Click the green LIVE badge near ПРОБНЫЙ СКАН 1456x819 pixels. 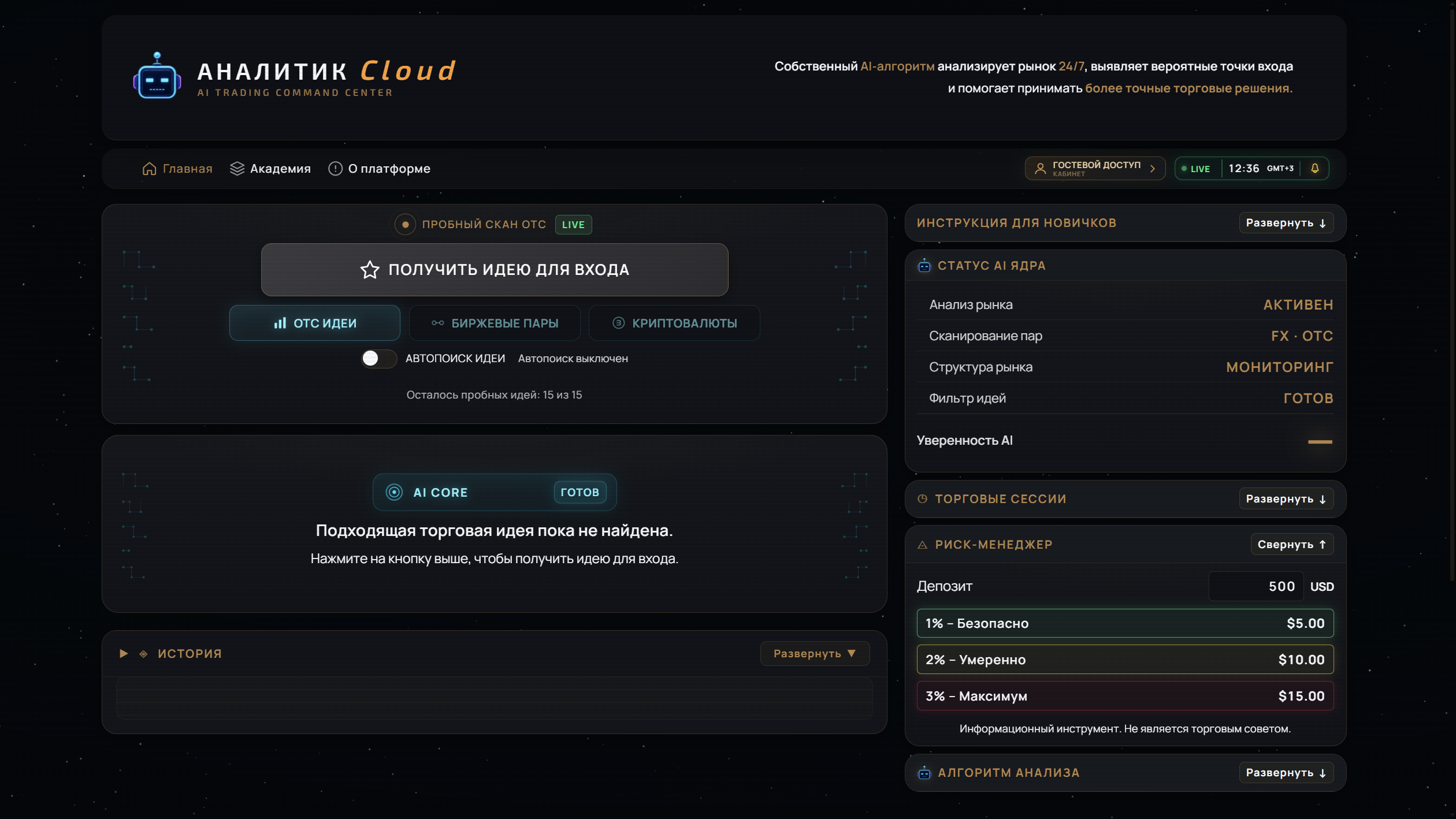click(x=573, y=225)
